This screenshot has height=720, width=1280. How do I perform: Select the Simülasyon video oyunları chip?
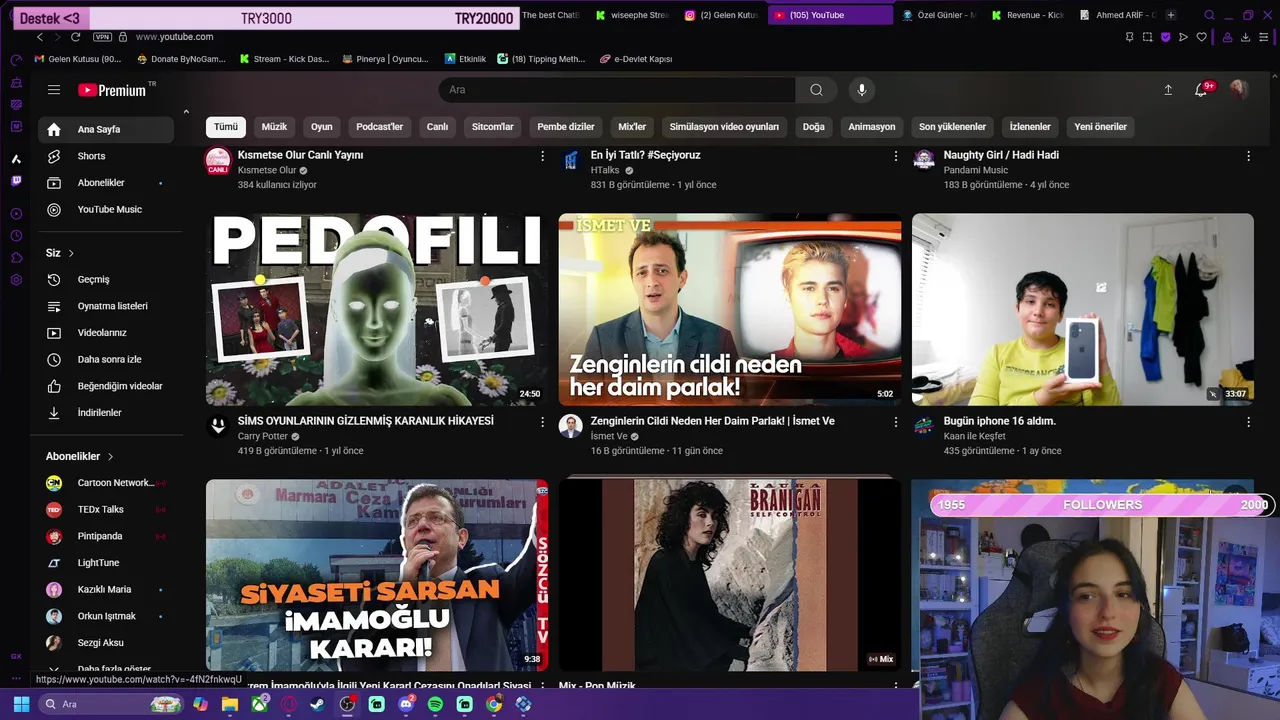point(724,127)
